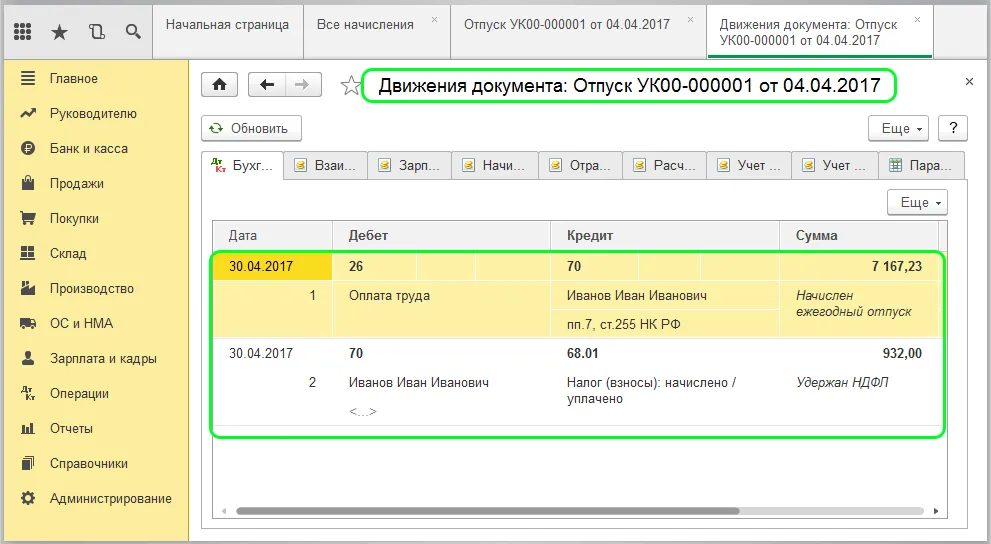
Task: Close the document movements form
Action: 969,82
